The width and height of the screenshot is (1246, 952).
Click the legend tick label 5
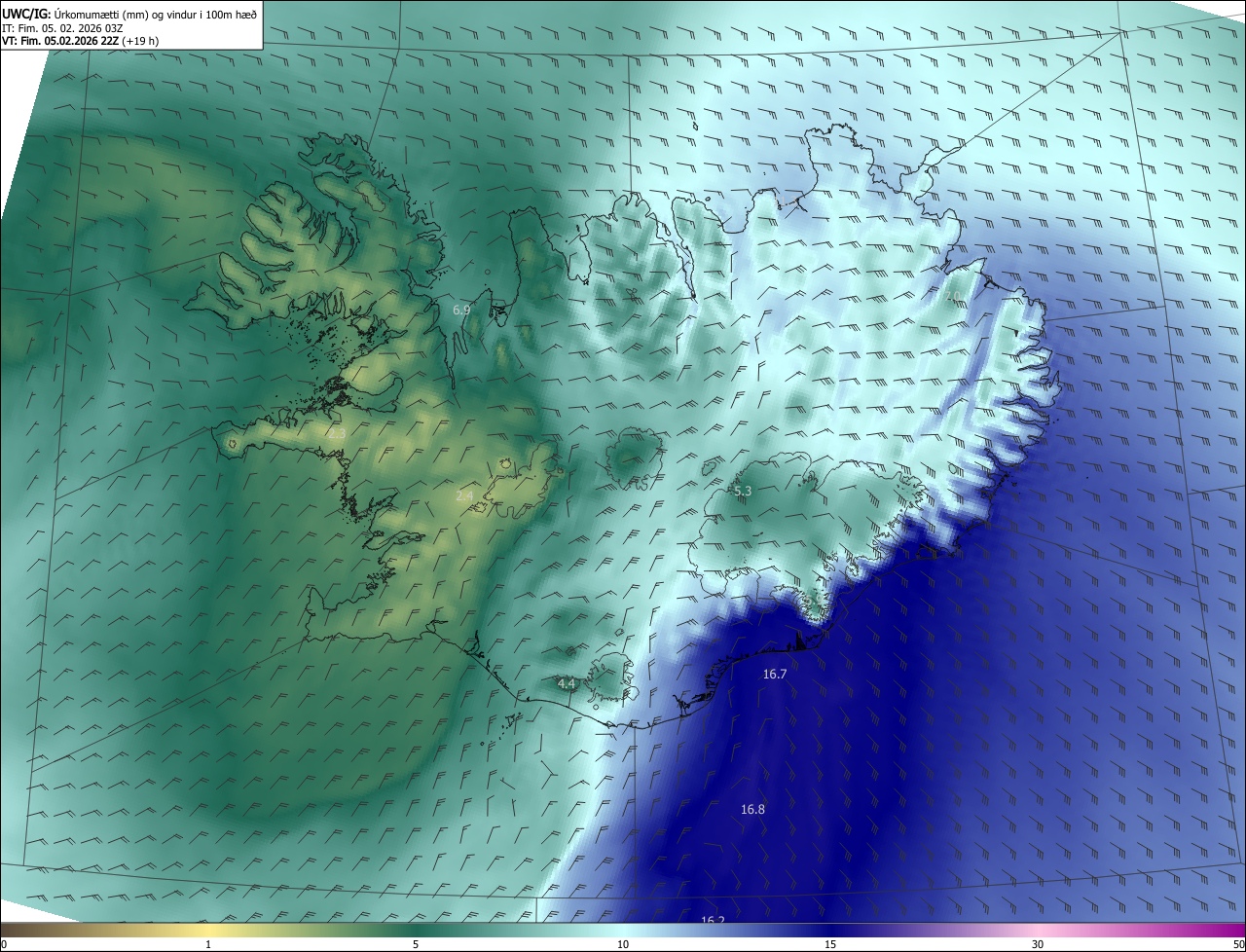click(x=416, y=945)
